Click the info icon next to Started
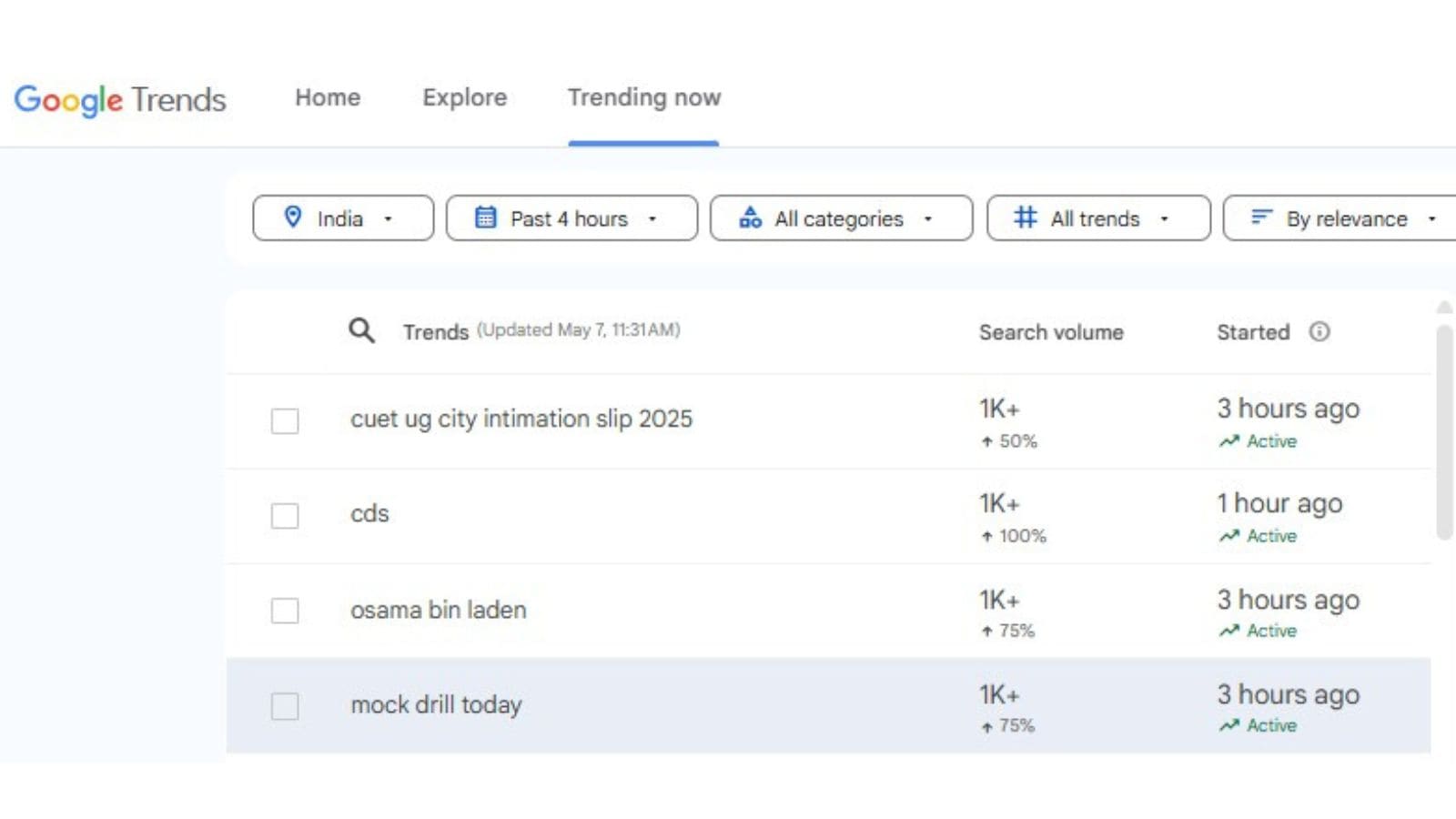Viewport: 1456px width, 819px height. coord(1319,331)
